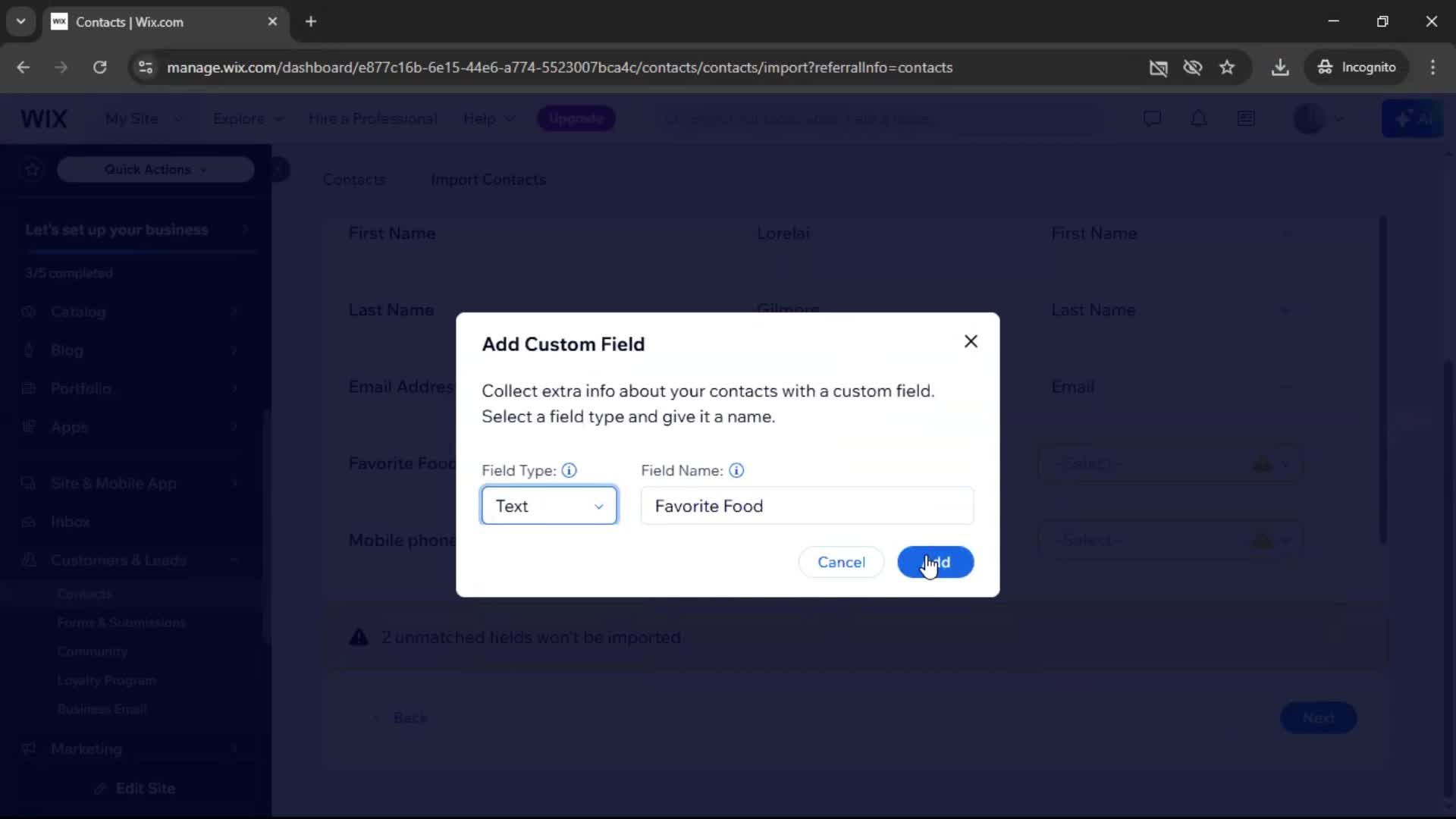Image resolution: width=1456 pixels, height=819 pixels.
Task: Expand Let's set up your business
Action: pyautogui.click(x=136, y=230)
